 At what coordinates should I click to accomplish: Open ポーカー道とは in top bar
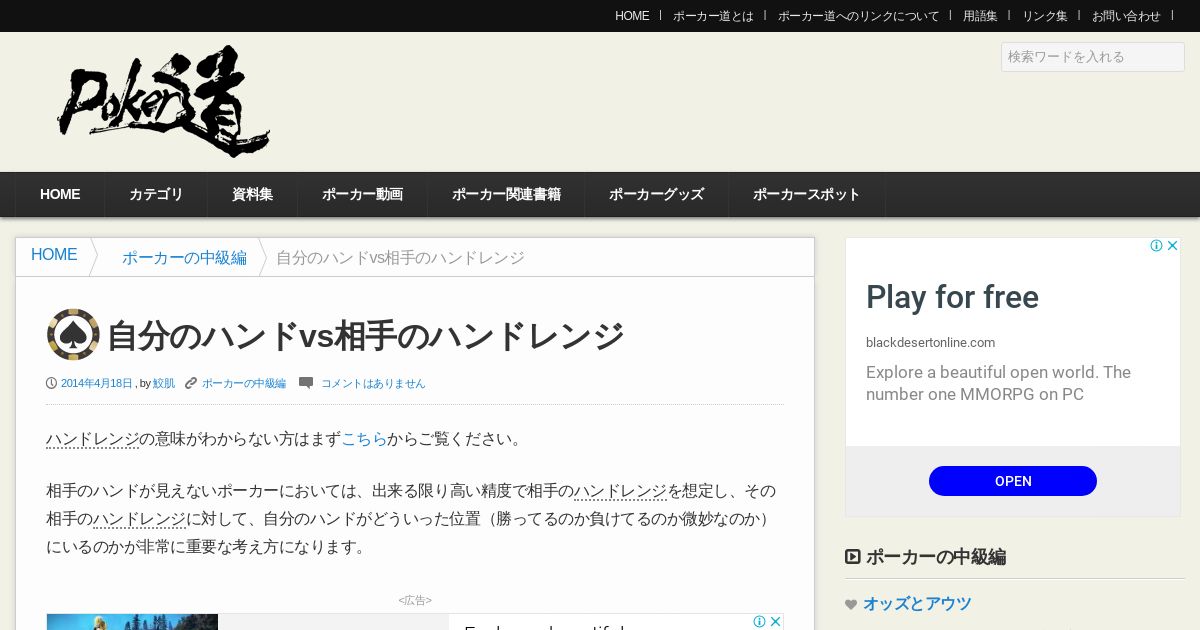[x=713, y=16]
